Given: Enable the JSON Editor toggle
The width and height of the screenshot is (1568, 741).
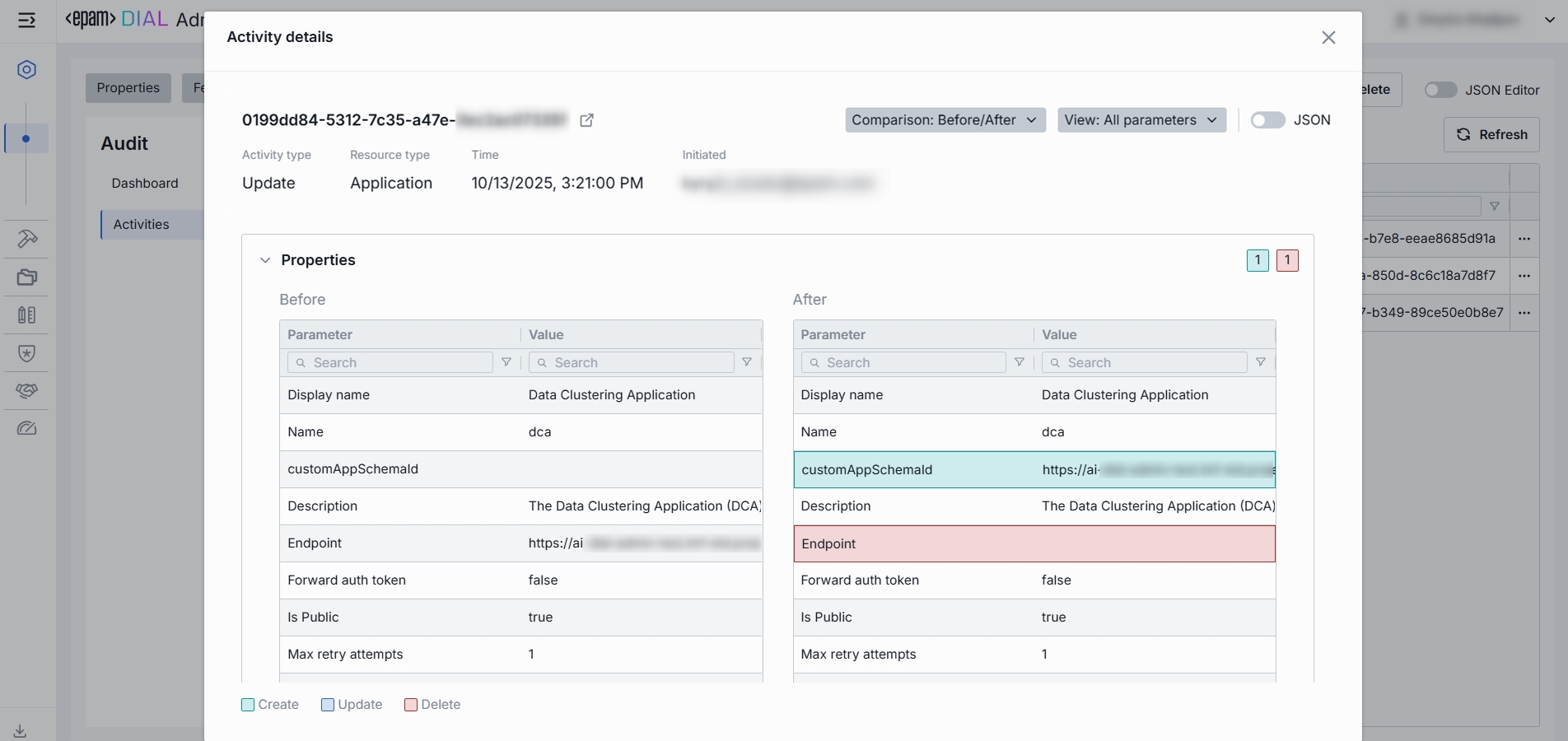Looking at the screenshot, I should click(1440, 90).
